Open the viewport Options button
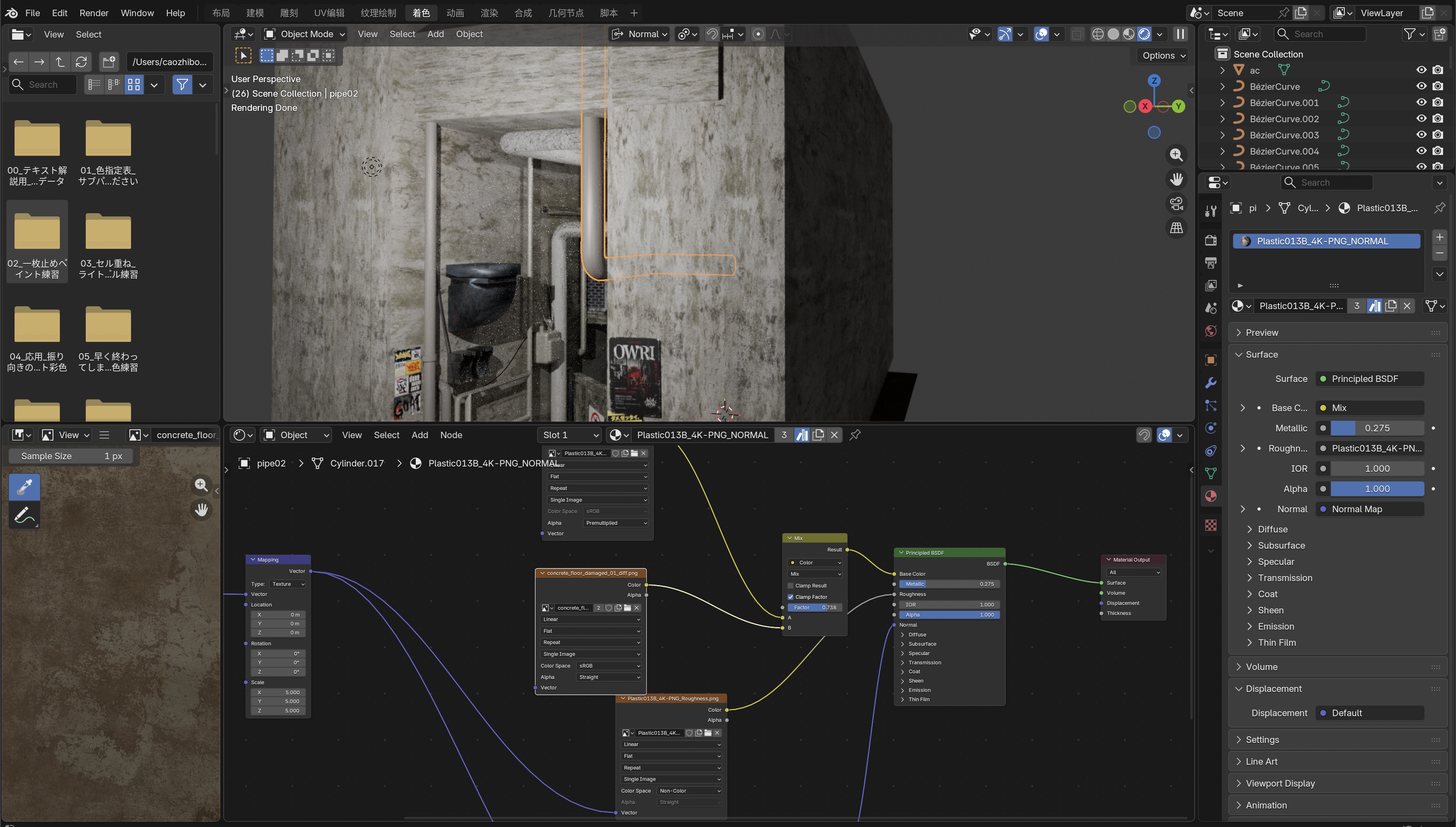Viewport: 1456px width, 827px height. point(1163,55)
